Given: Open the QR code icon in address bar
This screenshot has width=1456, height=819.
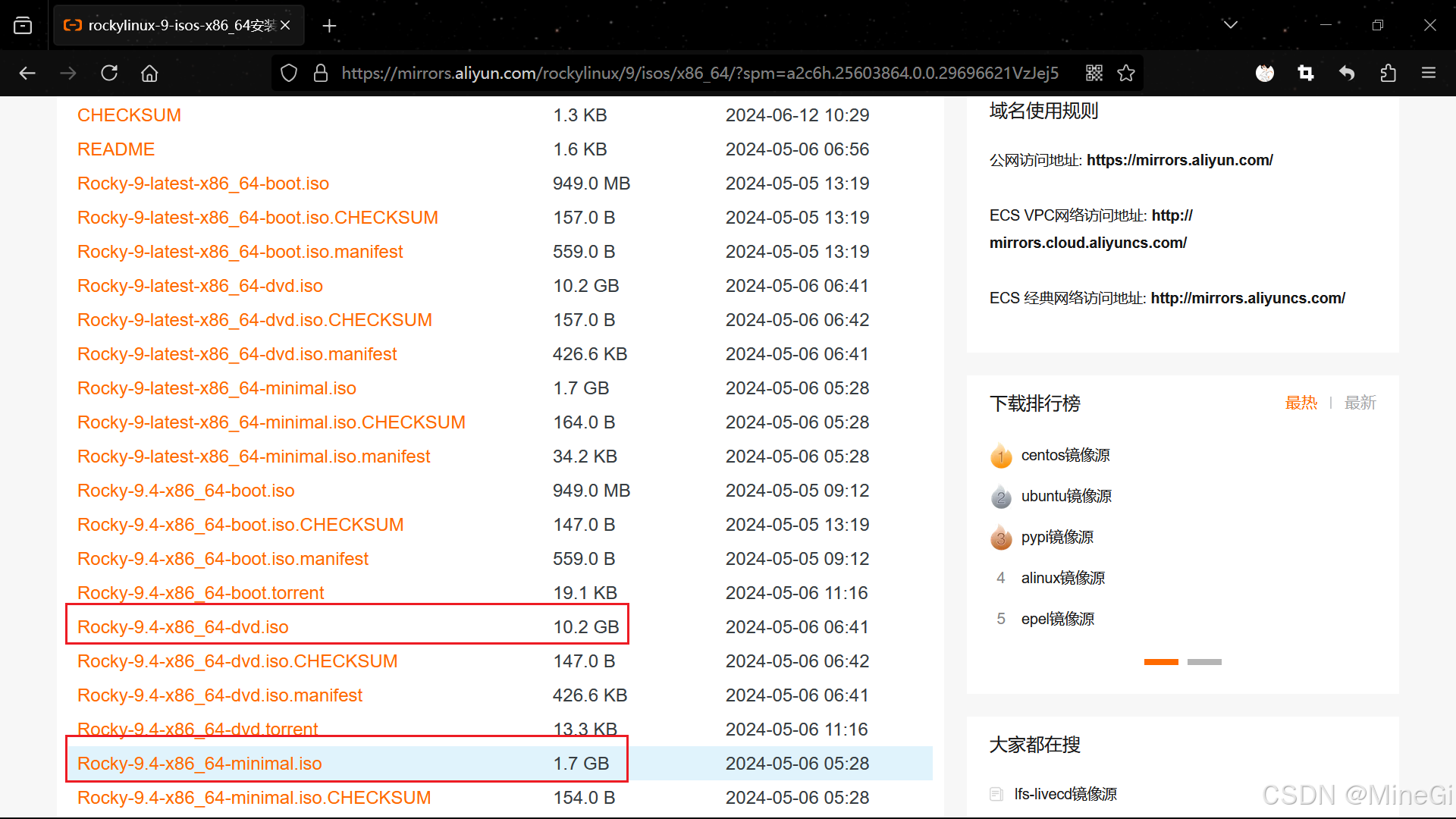Looking at the screenshot, I should click(x=1094, y=73).
